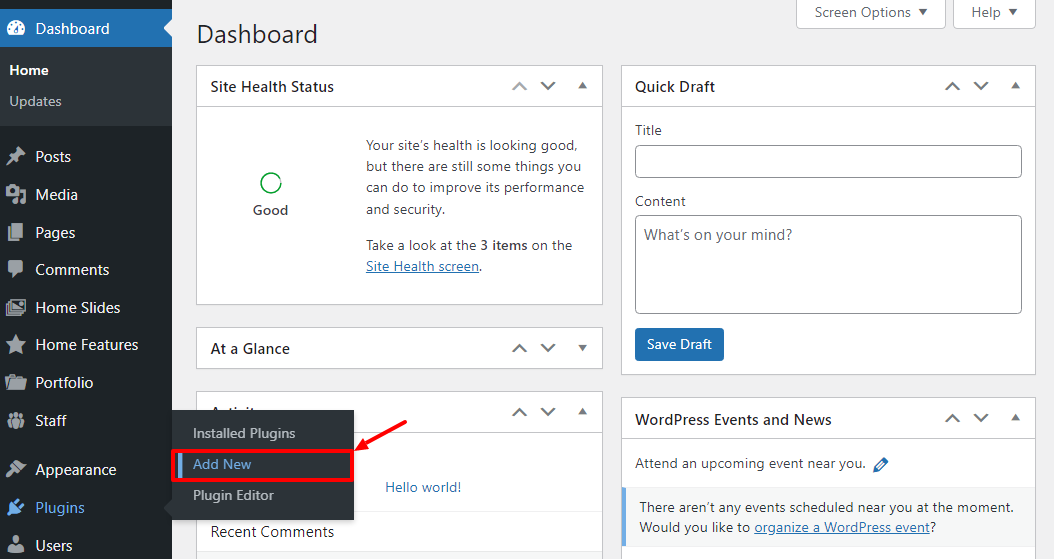This screenshot has width=1054, height=559.
Task: Click the Appearance paintbrush icon
Action: (x=16, y=469)
